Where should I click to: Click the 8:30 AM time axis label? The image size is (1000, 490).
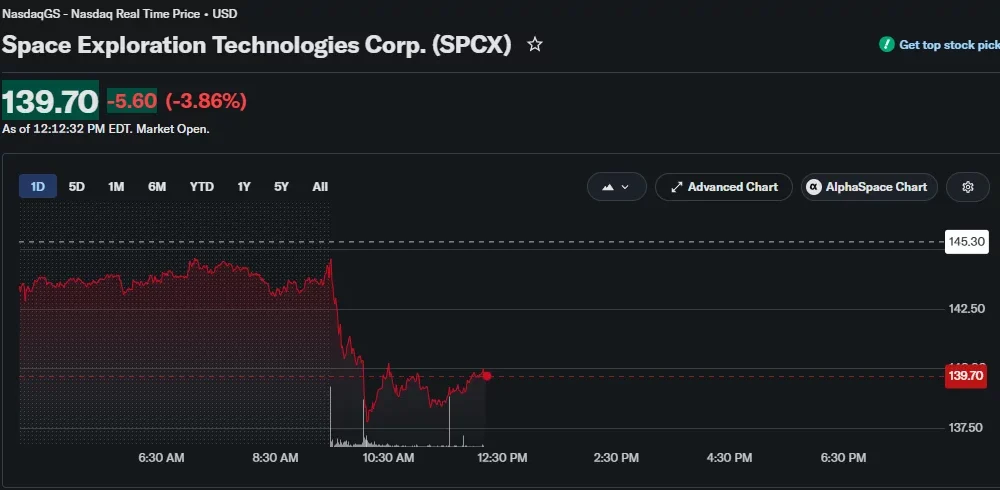click(275, 457)
